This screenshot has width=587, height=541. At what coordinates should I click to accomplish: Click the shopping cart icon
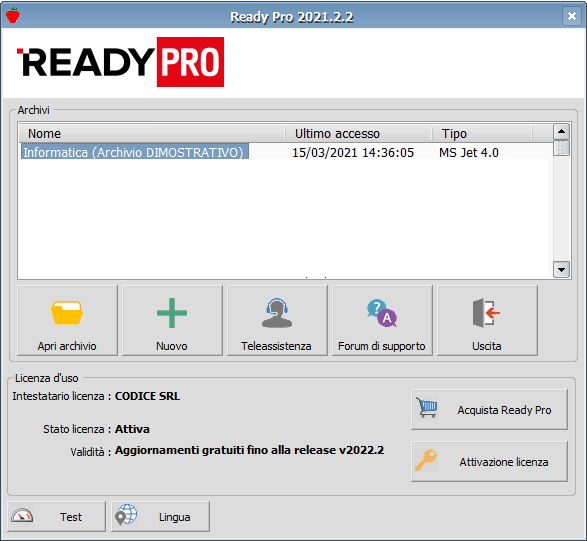tap(426, 407)
